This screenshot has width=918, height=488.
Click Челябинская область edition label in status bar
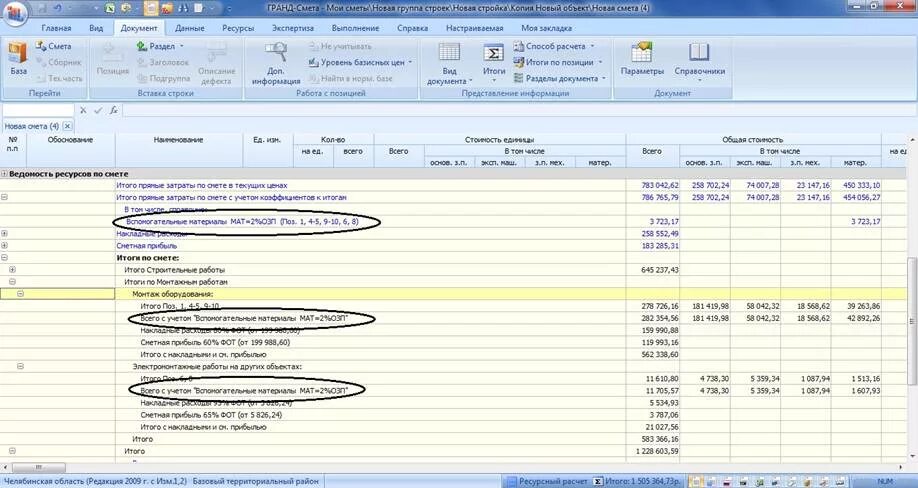[x=95, y=482]
